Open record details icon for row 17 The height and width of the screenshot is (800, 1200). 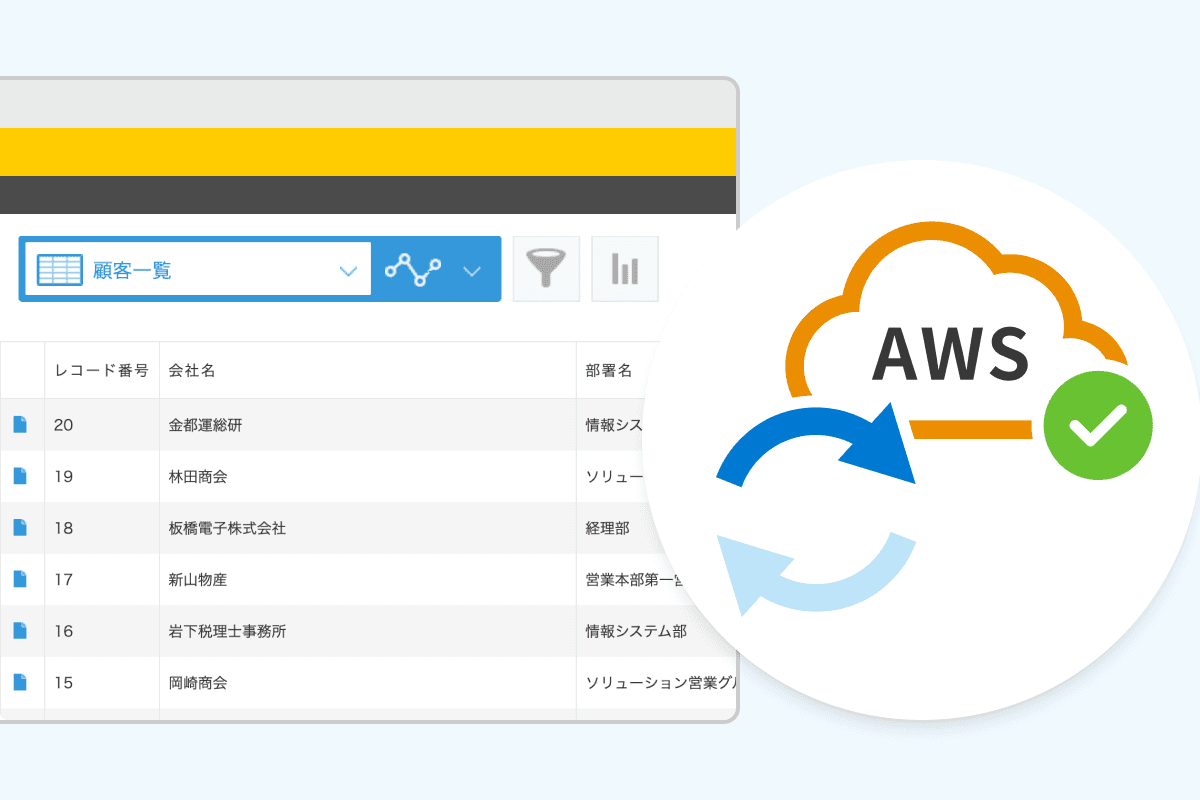(20, 579)
